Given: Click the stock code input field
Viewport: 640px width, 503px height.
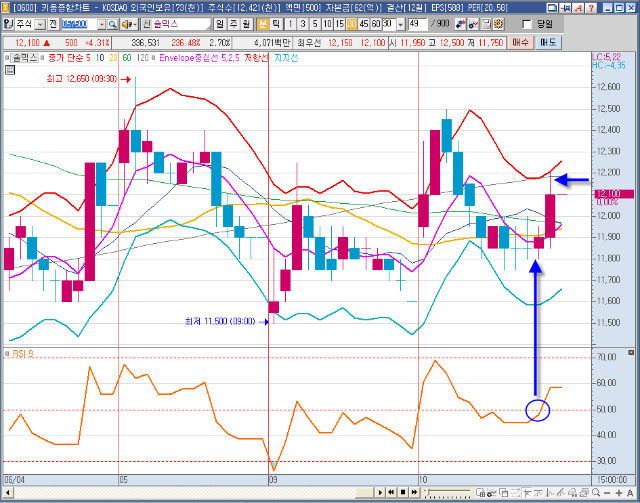Looking at the screenshot, I should tap(79, 24).
